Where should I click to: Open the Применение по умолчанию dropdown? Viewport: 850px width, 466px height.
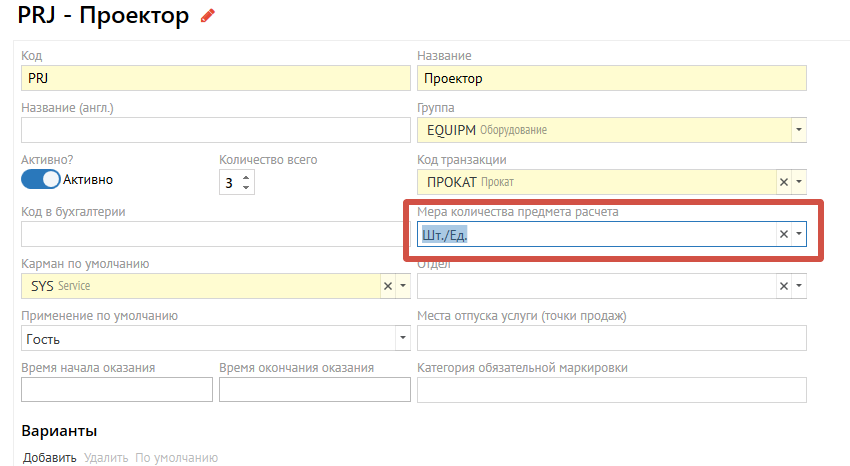[x=403, y=339]
